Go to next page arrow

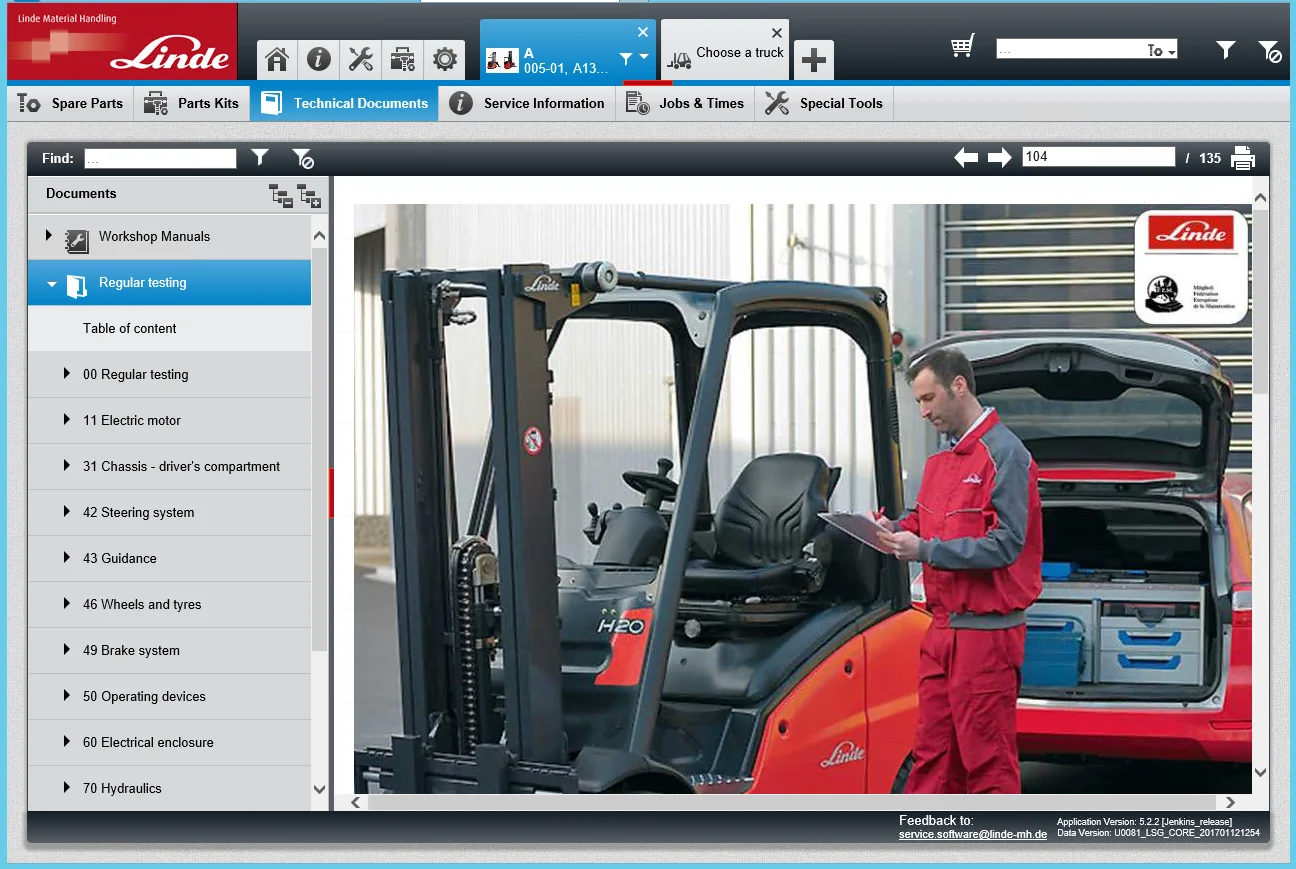pyautogui.click(x=999, y=158)
